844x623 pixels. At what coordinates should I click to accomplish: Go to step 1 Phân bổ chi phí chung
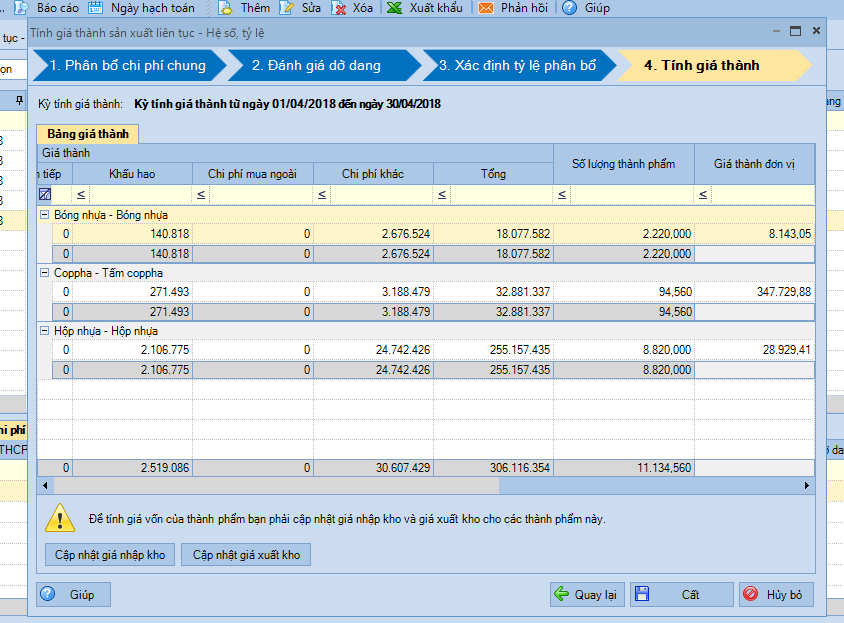(x=127, y=66)
